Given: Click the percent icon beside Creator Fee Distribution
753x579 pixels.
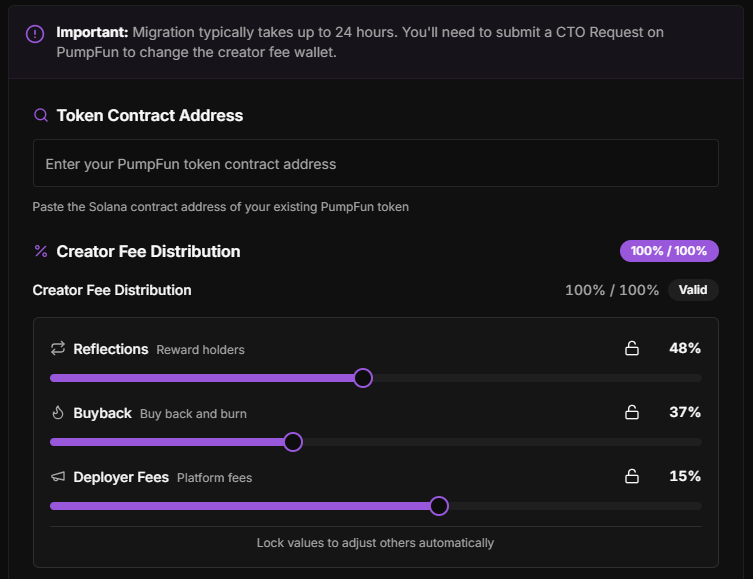Looking at the screenshot, I should [41, 251].
